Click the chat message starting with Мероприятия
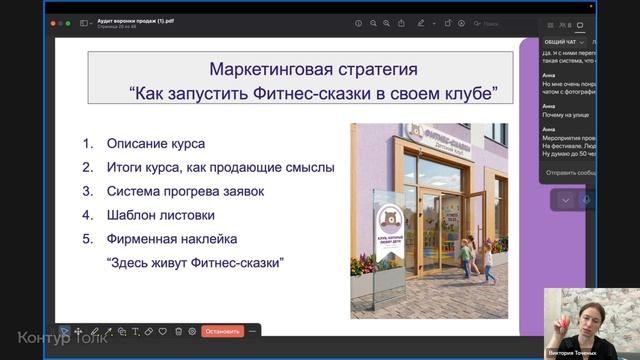 569,146
